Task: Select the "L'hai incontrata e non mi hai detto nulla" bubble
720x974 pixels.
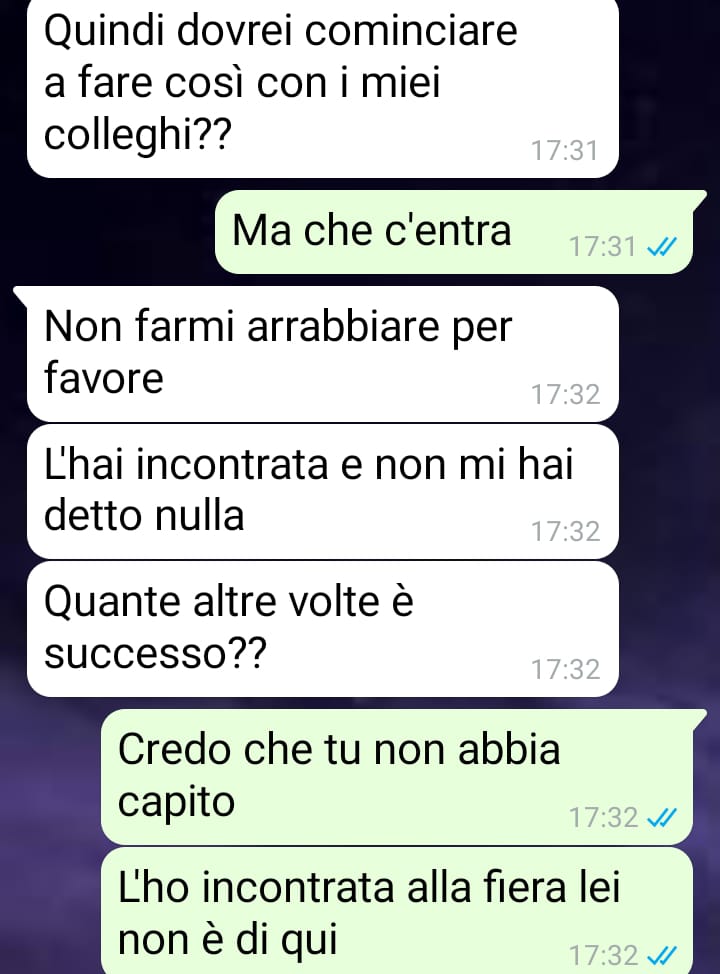Action: 322,491
